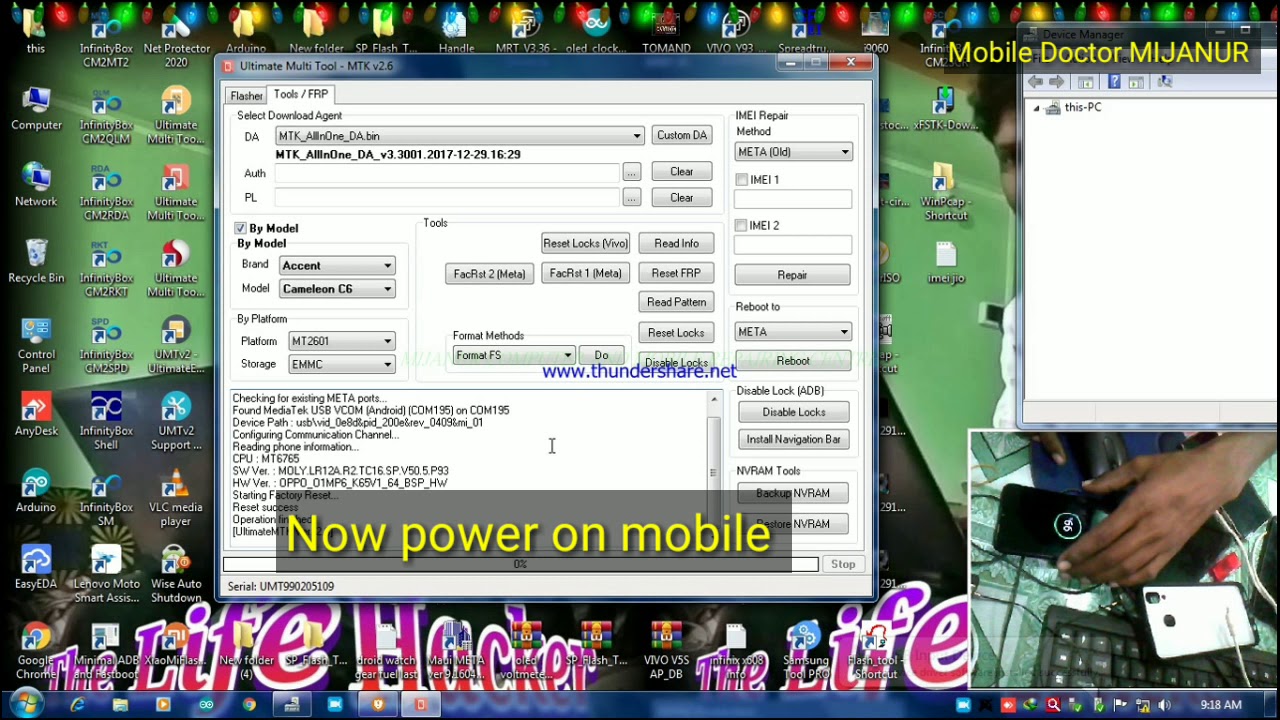Open the InfinityBox CM2RKT shortcut
The image size is (1280, 720).
pos(106,268)
